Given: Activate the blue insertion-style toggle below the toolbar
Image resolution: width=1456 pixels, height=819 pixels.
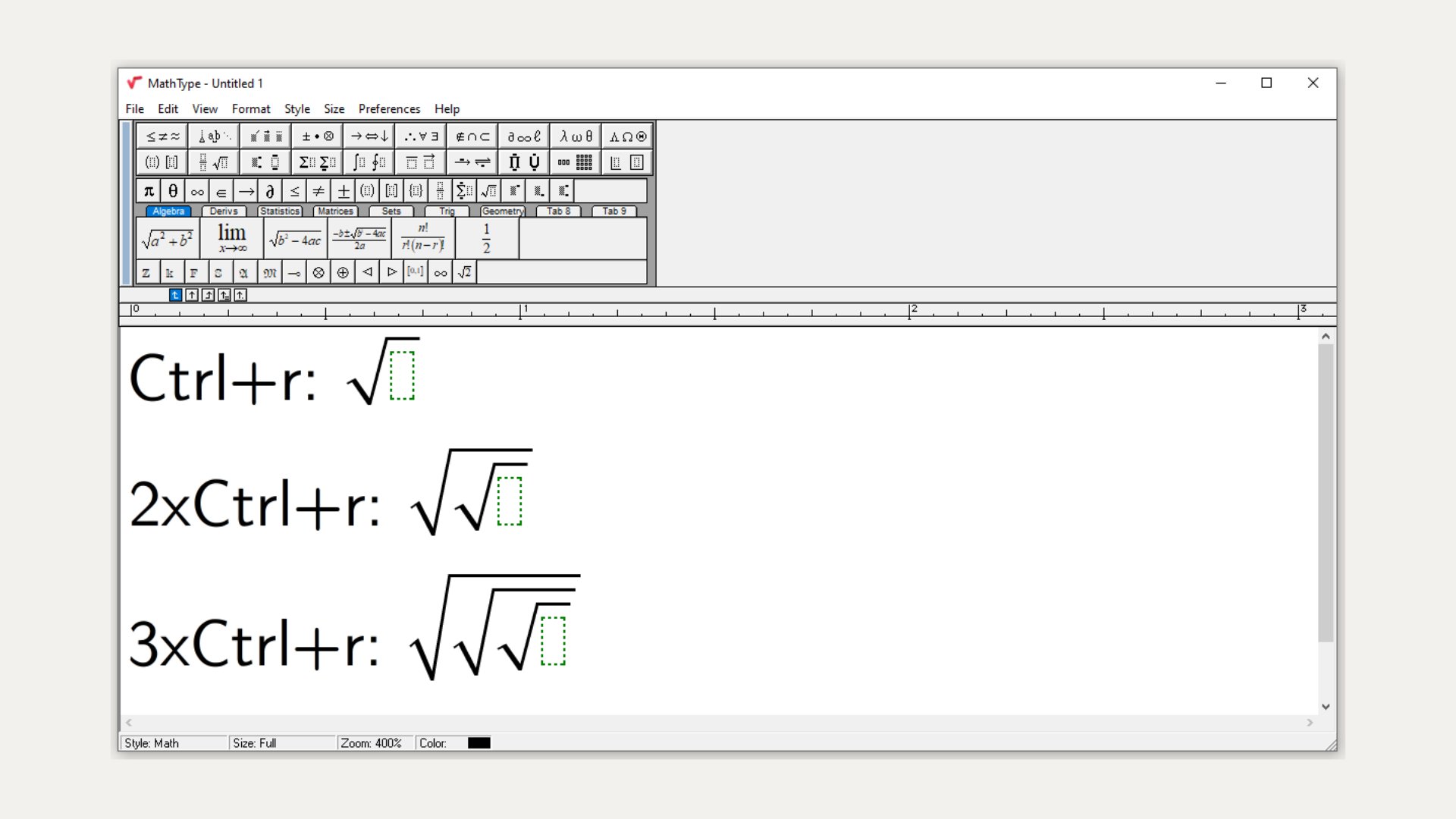Looking at the screenshot, I should [175, 295].
